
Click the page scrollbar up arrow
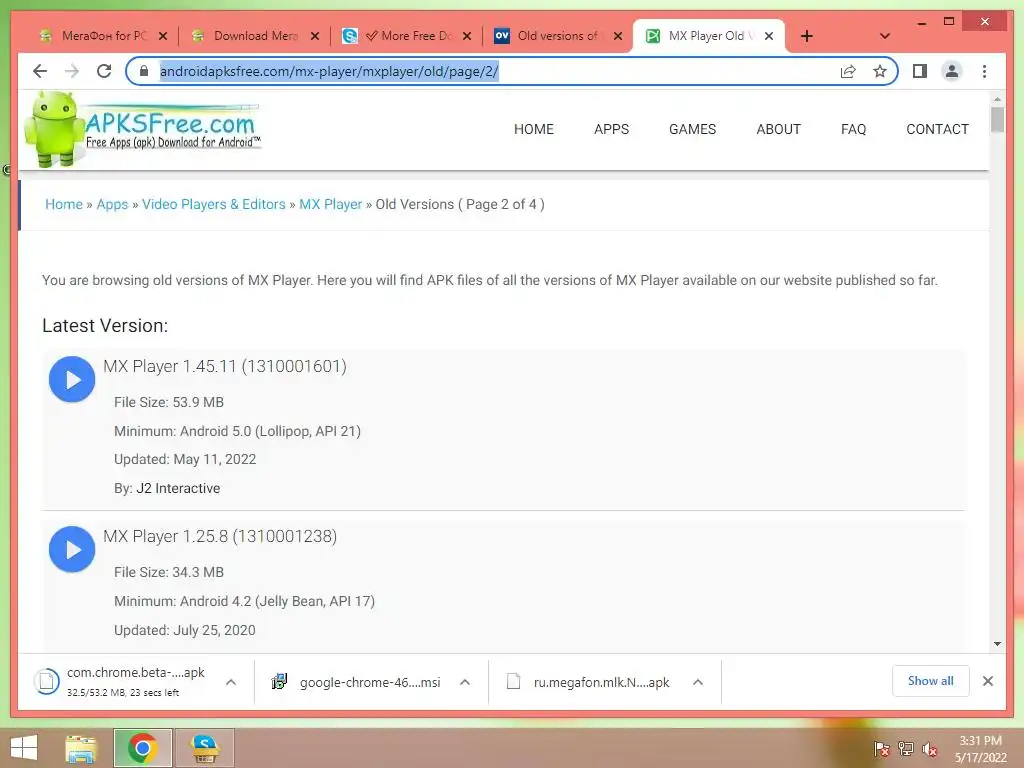click(997, 99)
